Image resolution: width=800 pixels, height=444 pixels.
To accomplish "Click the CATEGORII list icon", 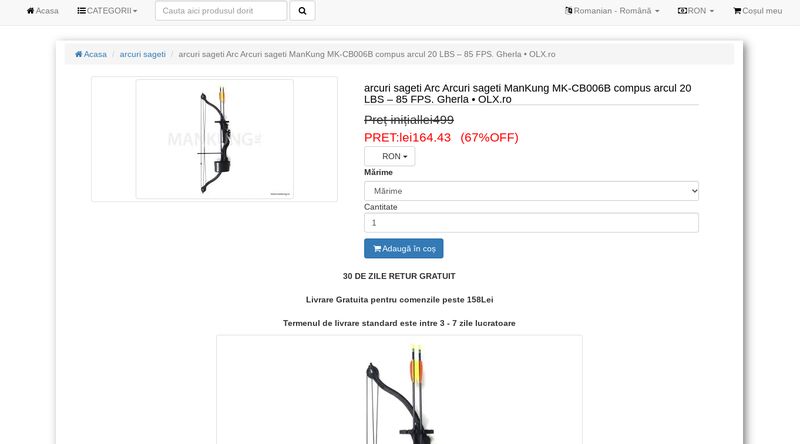I will 81,11.
